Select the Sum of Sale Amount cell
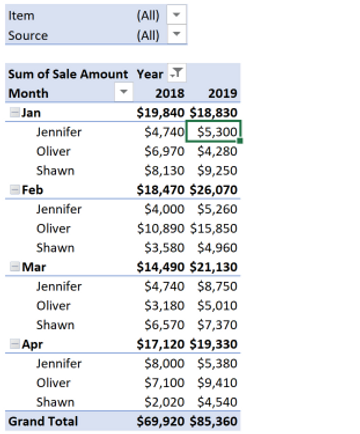 click(68, 74)
